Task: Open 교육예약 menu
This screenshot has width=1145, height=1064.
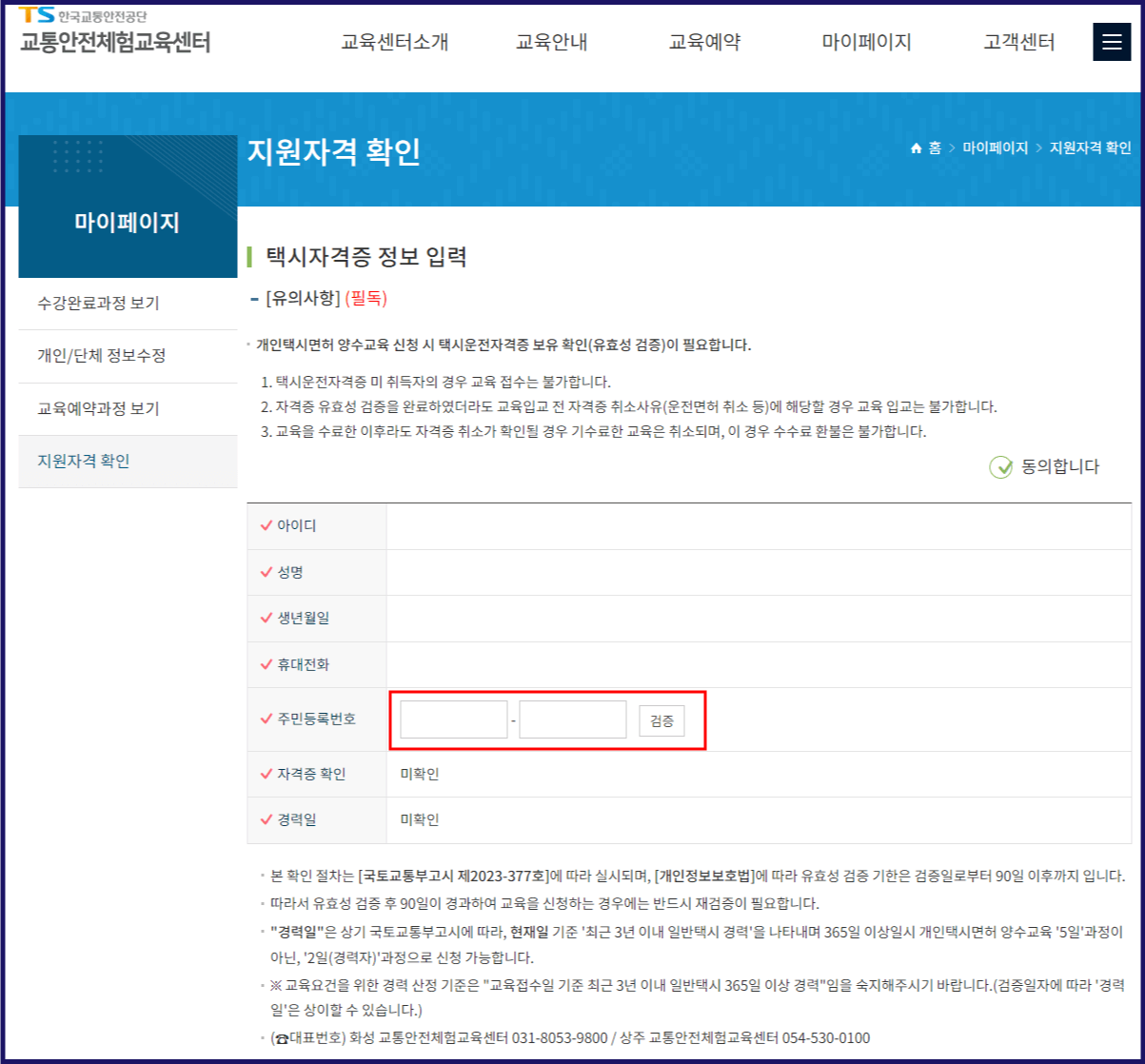Action: point(704,42)
